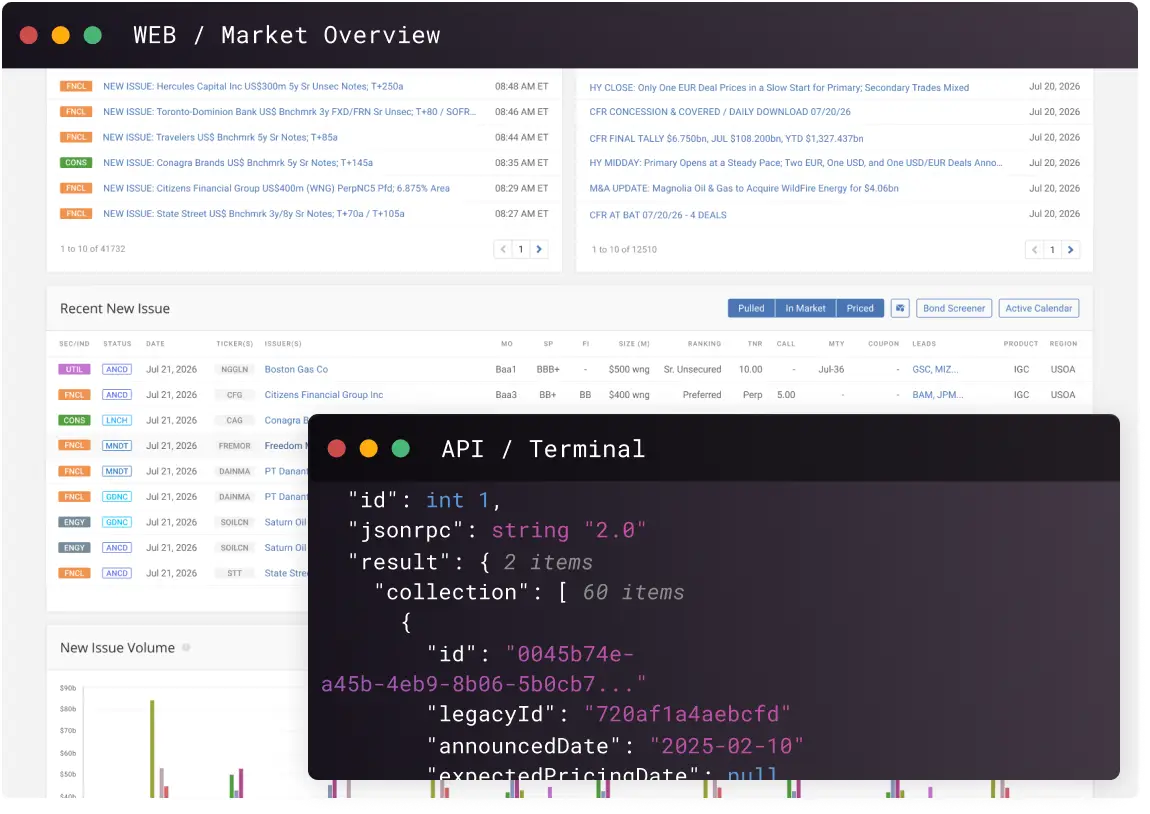
Task: Click the "1 to 10 of 41732" count
Action: pyautogui.click(x=93, y=251)
